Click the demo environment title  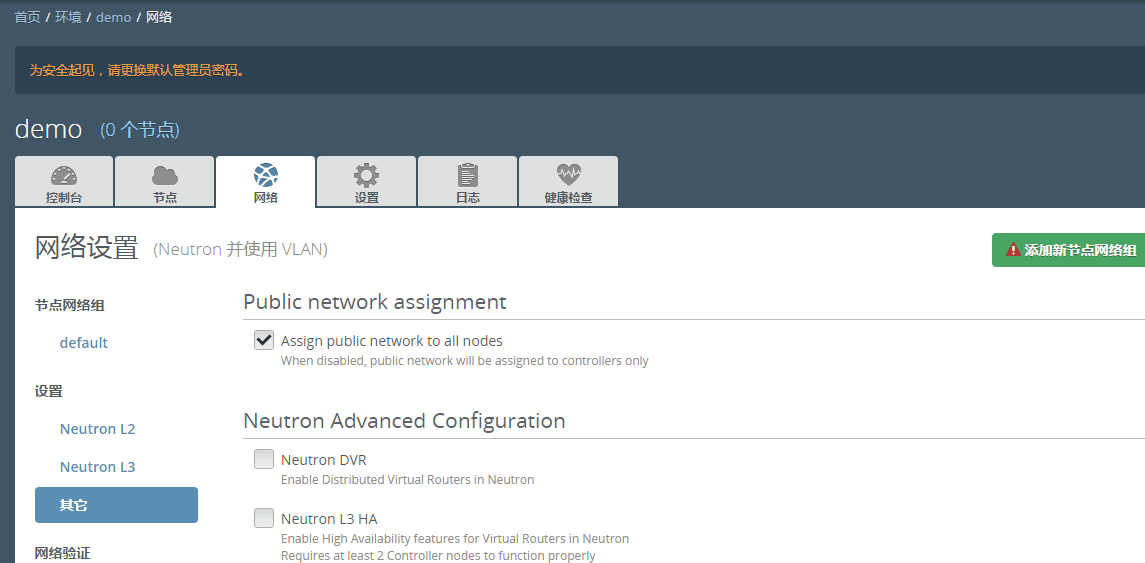(x=48, y=129)
